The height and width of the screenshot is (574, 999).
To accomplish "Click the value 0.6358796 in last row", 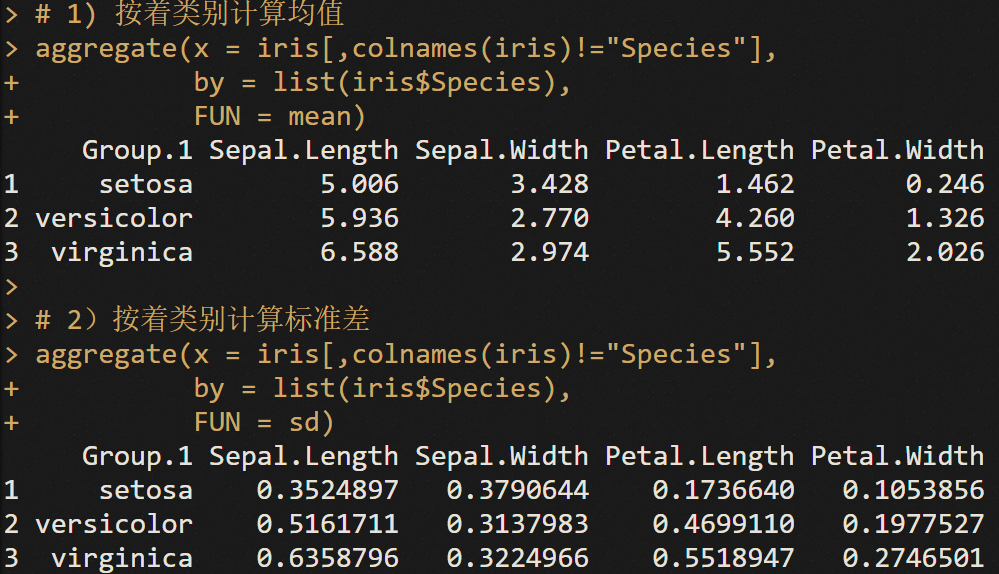I will click(x=327, y=558).
